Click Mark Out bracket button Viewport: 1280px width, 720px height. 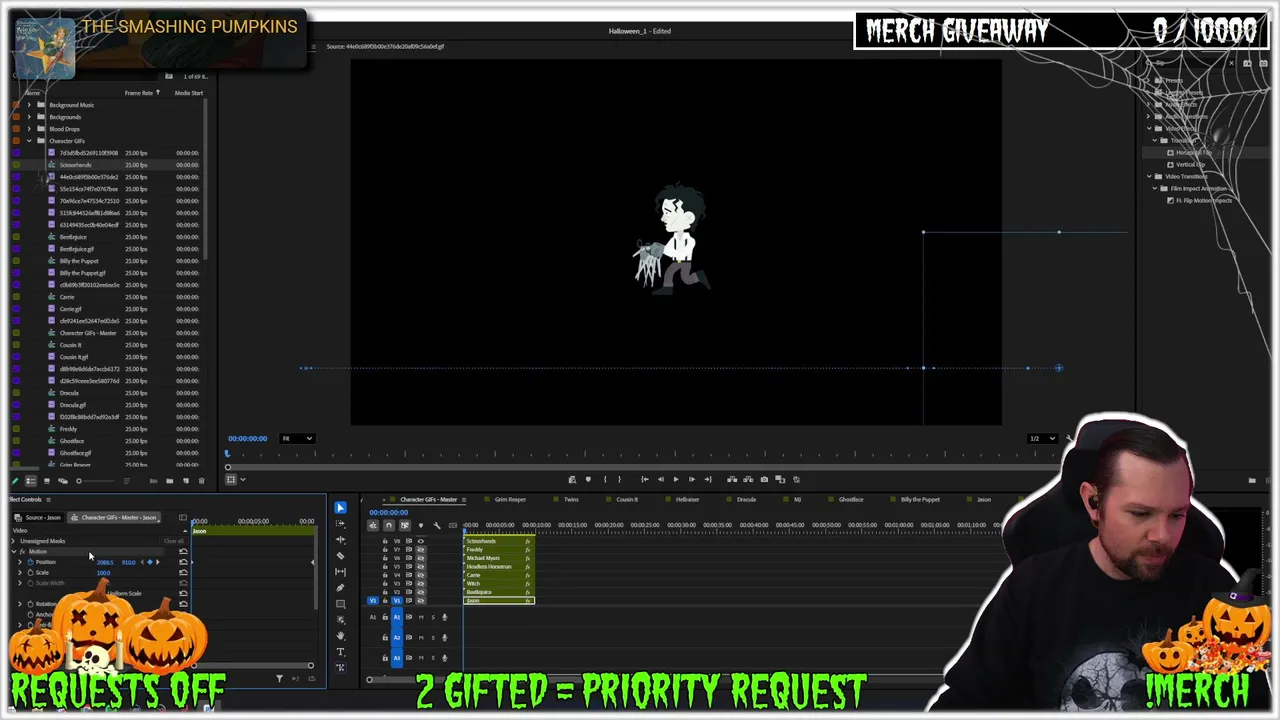pos(619,479)
